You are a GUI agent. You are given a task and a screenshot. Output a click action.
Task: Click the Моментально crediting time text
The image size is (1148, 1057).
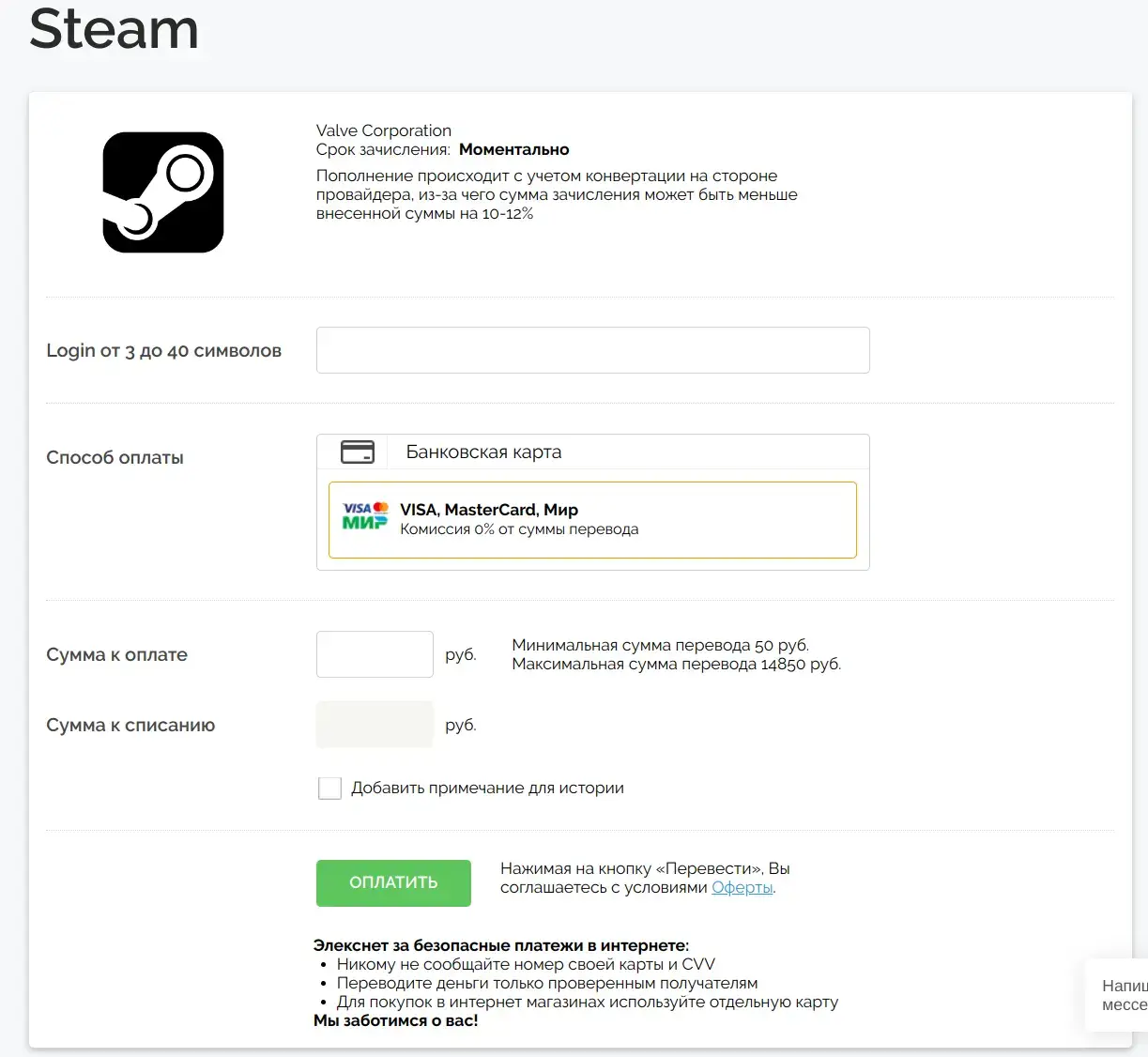(x=513, y=149)
